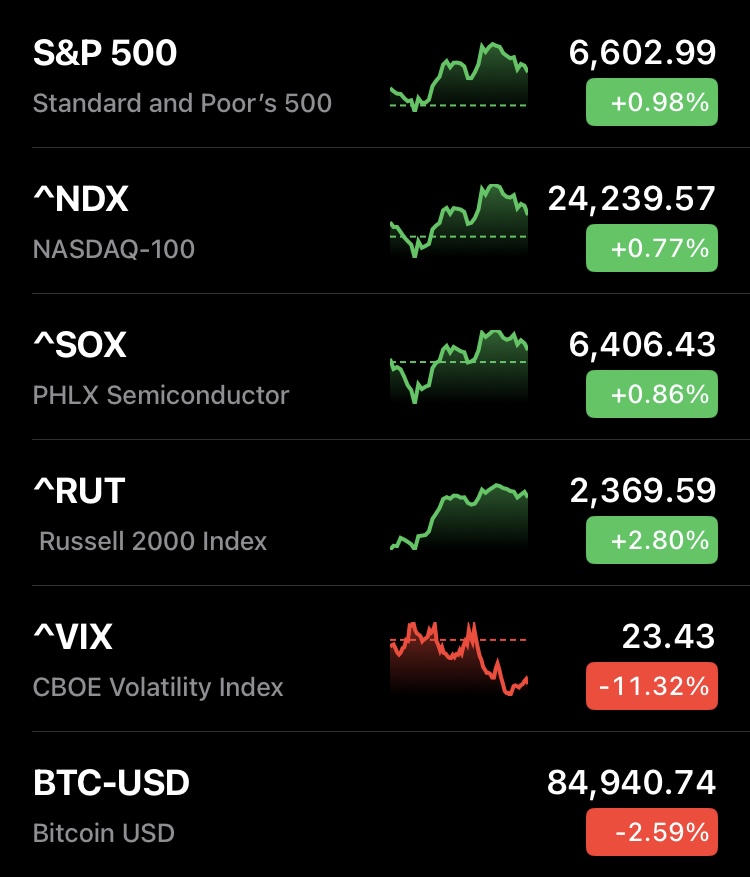
Task: Open the S&P 500 sparkline chart
Action: pos(459,76)
